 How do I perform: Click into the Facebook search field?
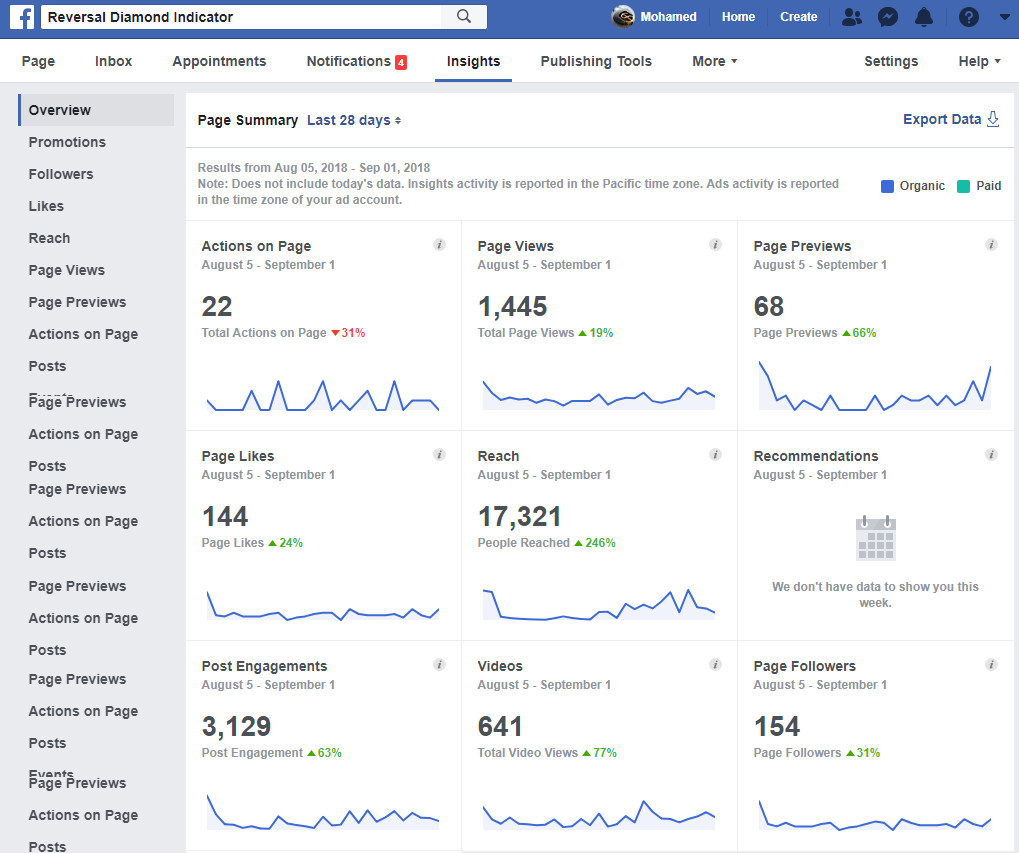[240, 17]
